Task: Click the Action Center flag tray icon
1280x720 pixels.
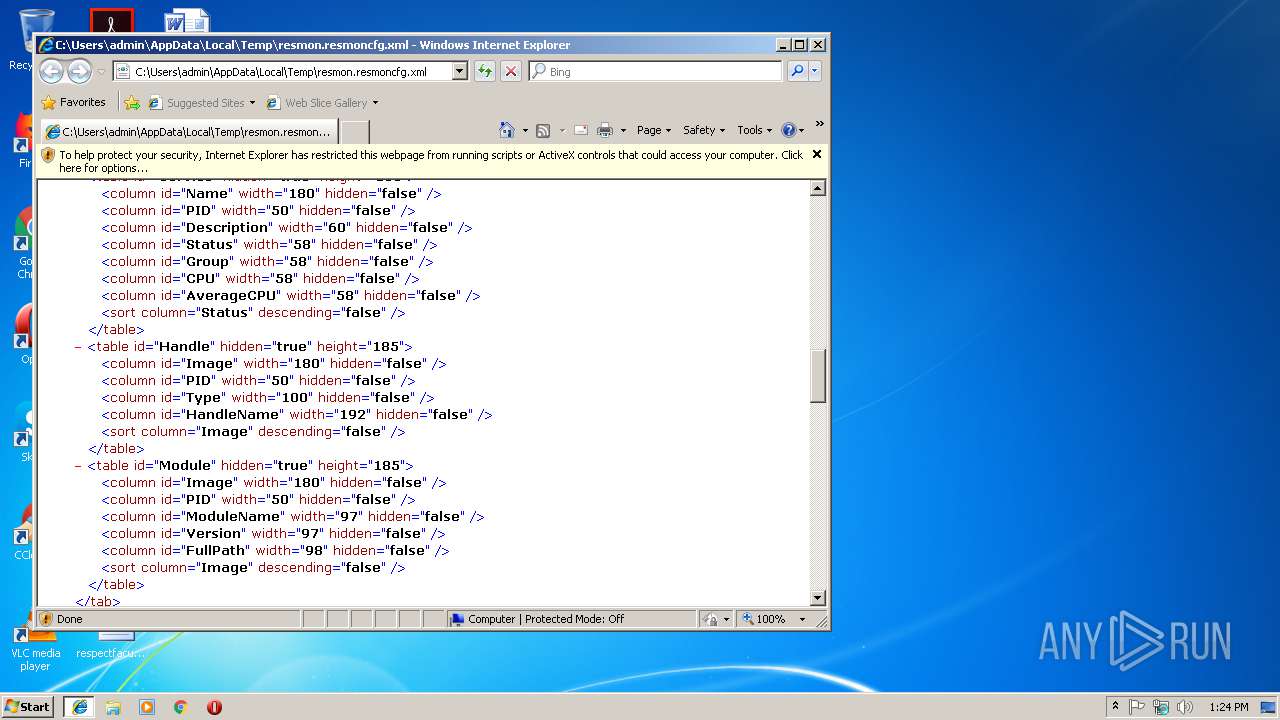Action: 1137,707
